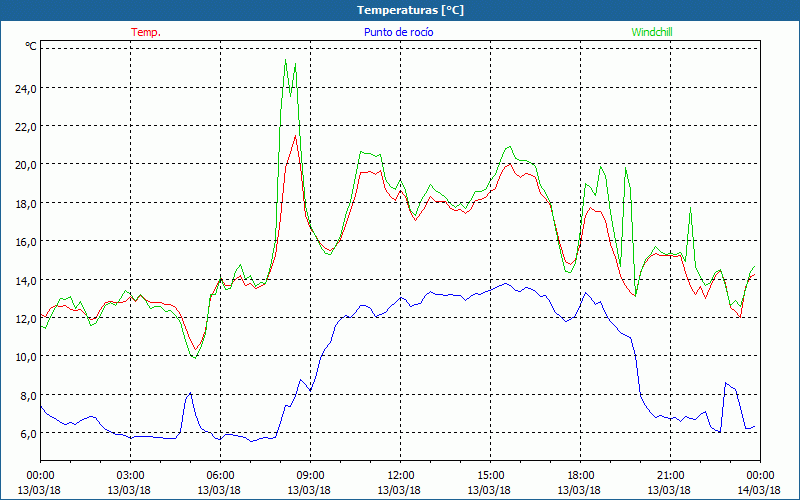
Task: Select the green Windchill legend label
Action: [x=652, y=32]
